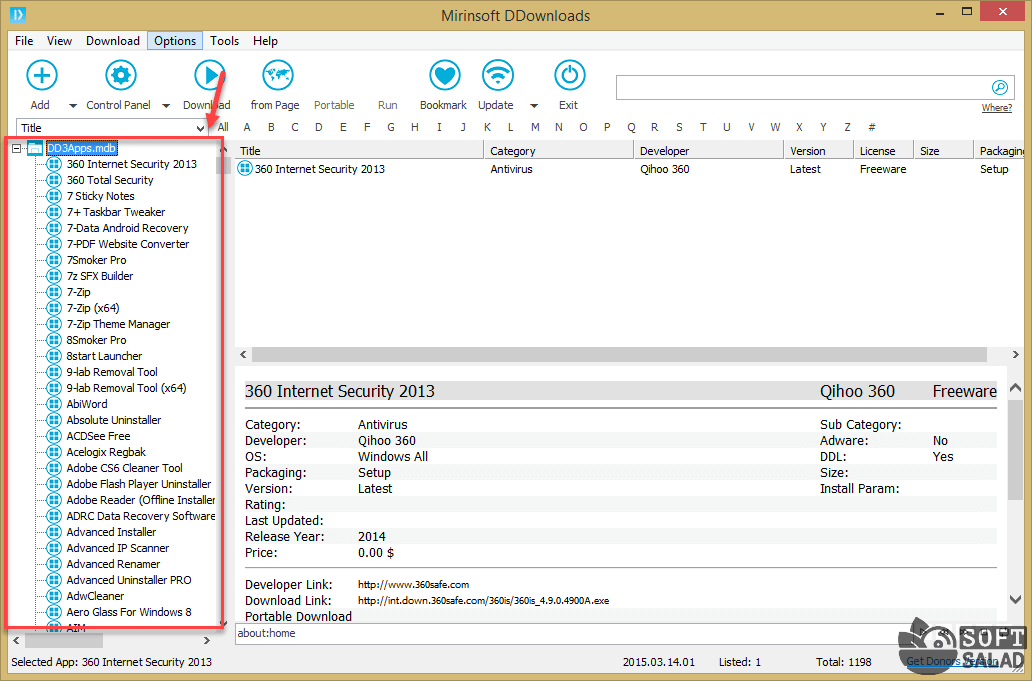Click the from Page globe icon
1032x681 pixels.
tap(276, 75)
